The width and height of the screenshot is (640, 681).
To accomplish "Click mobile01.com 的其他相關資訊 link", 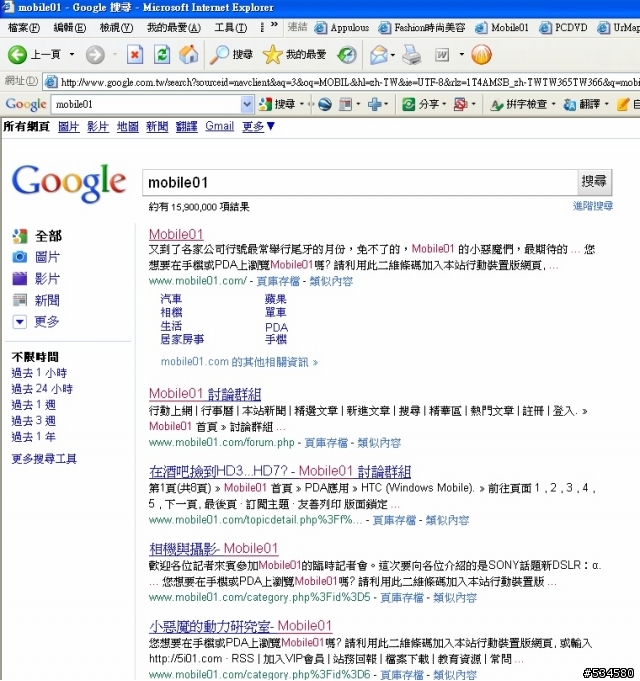I will click(239, 362).
